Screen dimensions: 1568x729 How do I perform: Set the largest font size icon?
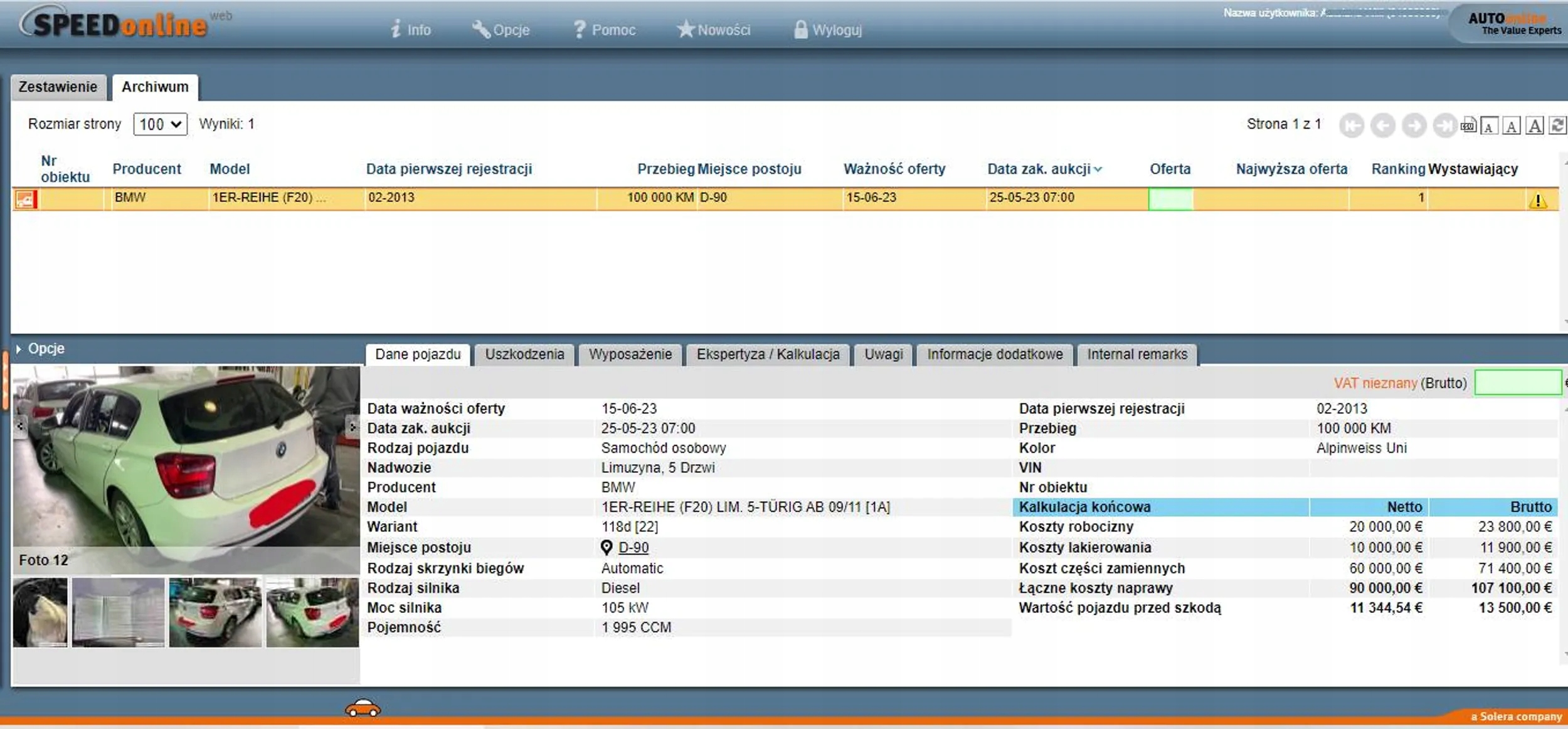(x=1535, y=126)
